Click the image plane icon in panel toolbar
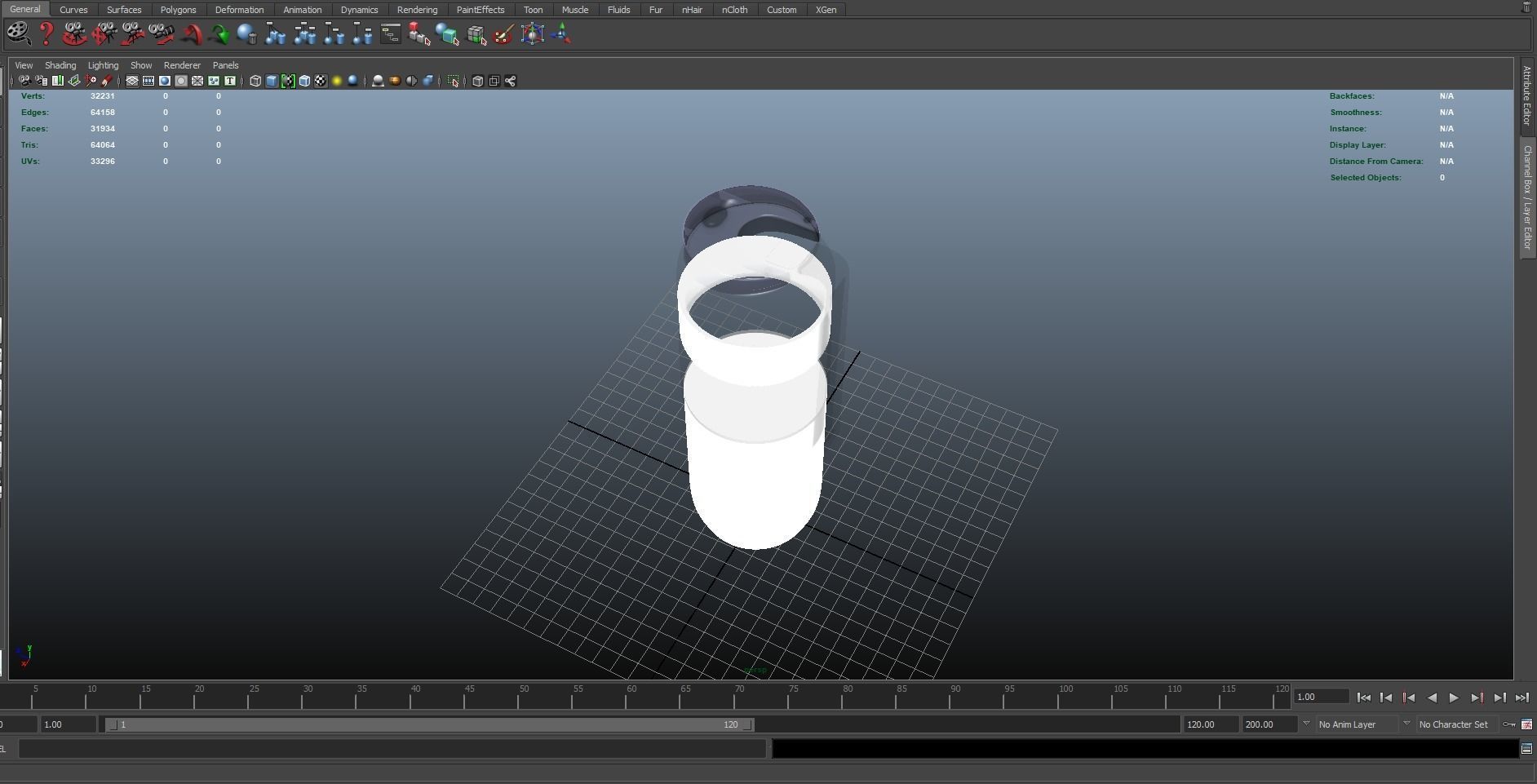 [x=74, y=81]
